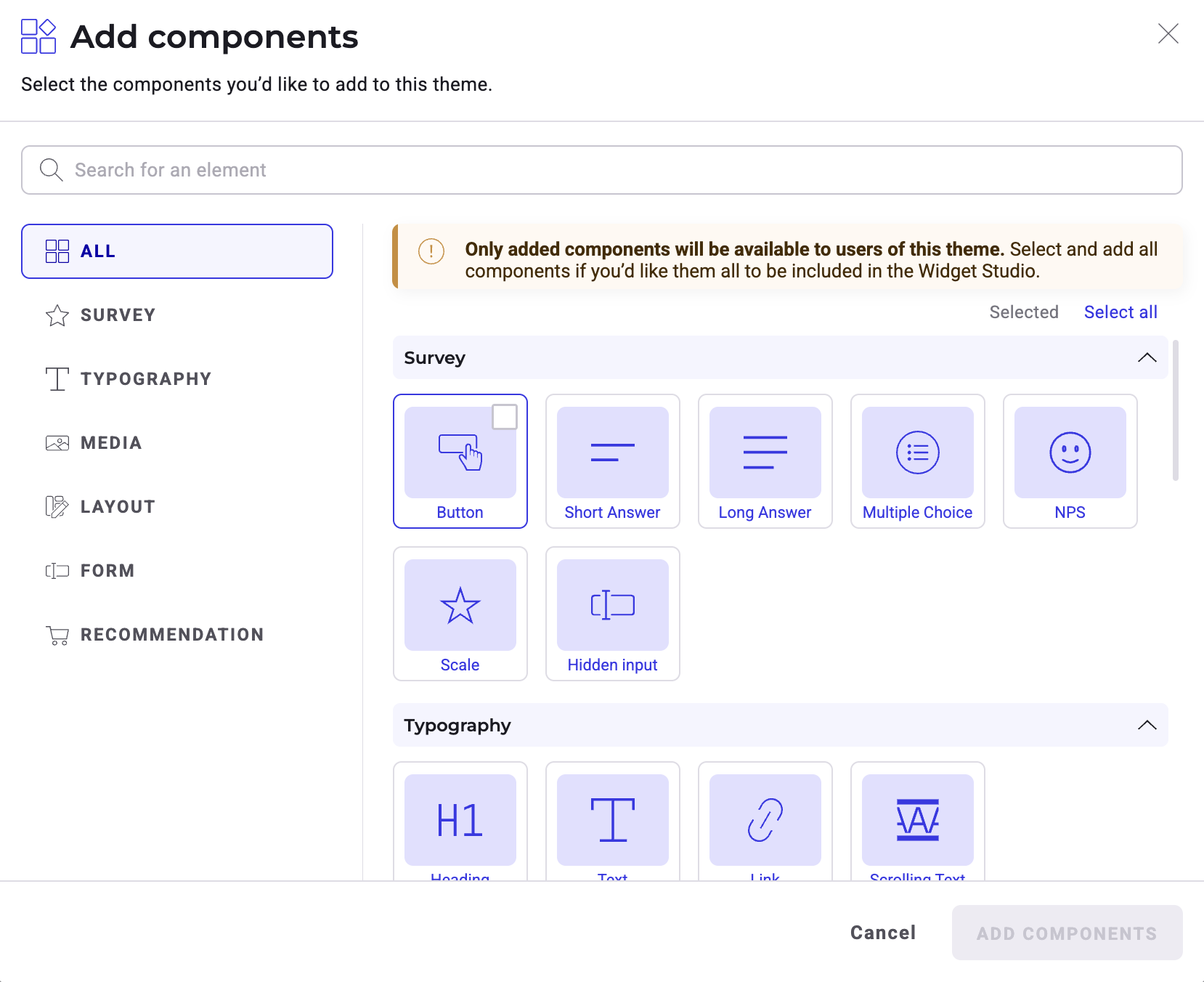Pick the Link component icon
Viewport: 1204px width, 982px height.
[x=765, y=820]
